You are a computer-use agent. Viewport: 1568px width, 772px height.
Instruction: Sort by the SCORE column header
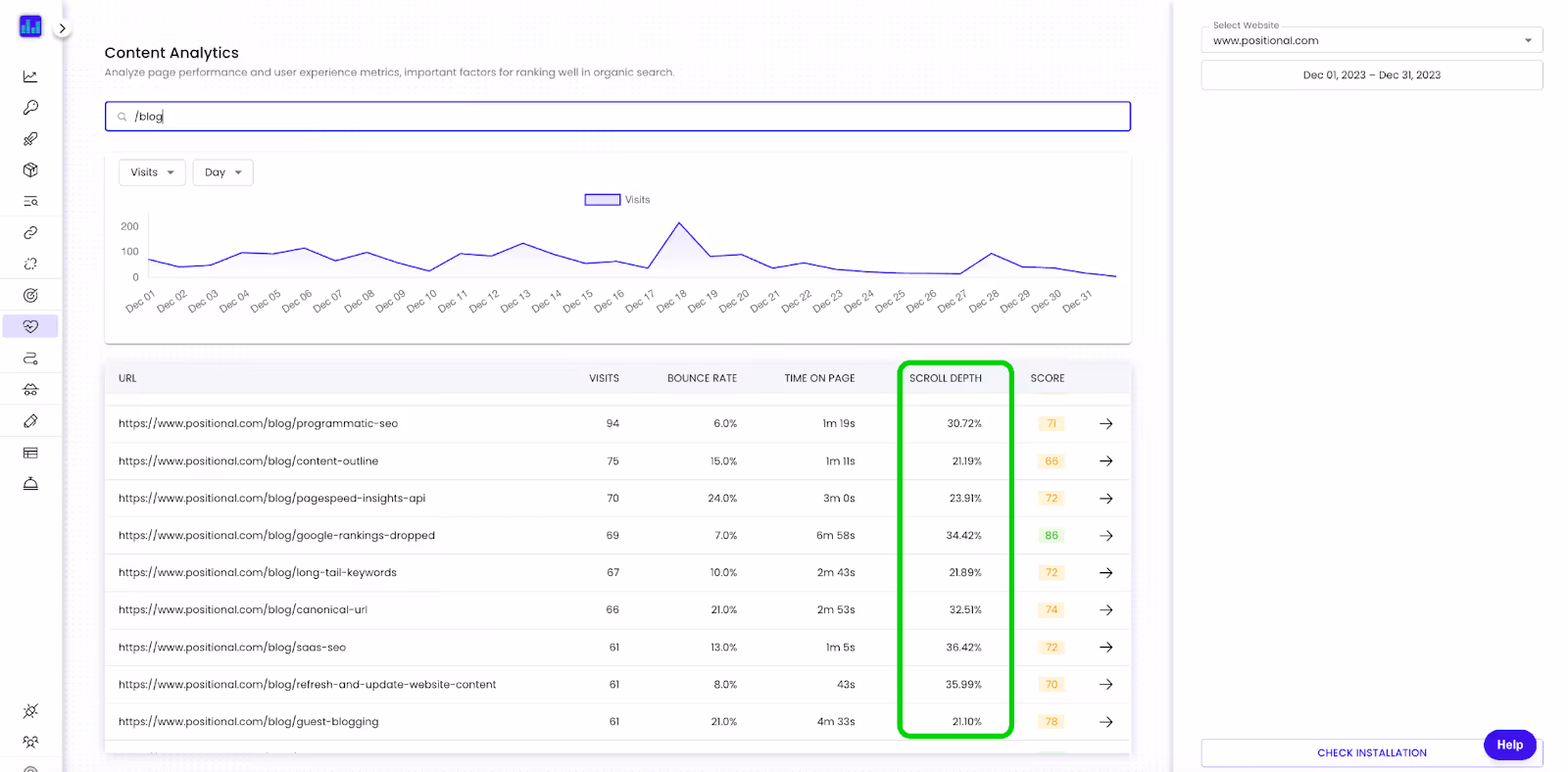click(x=1047, y=378)
